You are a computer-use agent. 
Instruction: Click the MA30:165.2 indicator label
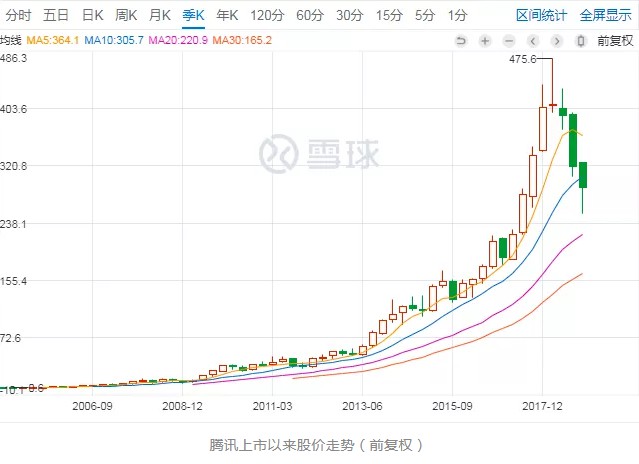tap(242, 40)
